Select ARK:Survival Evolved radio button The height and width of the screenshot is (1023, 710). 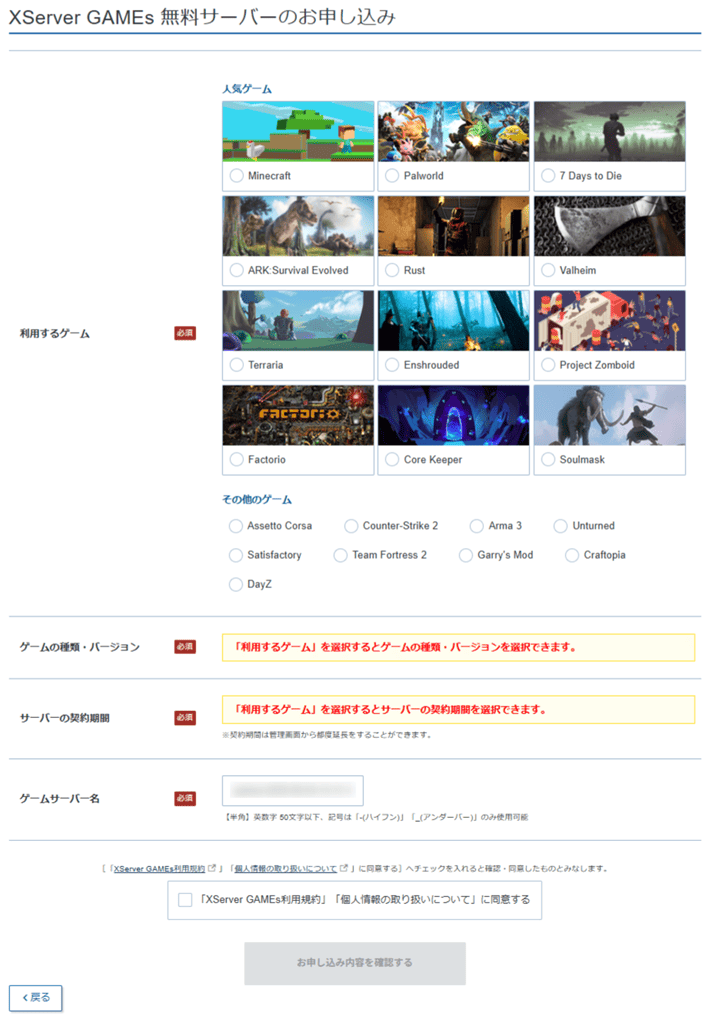236,270
